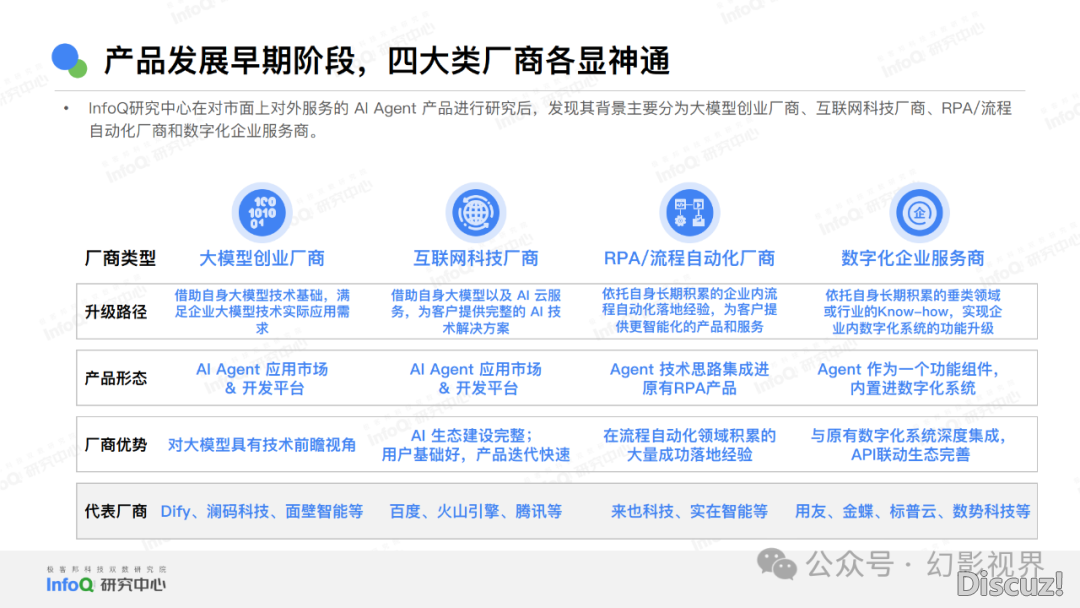The width and height of the screenshot is (1080, 608).
Task: Click the row label 产品形态
Action: (x=116, y=378)
